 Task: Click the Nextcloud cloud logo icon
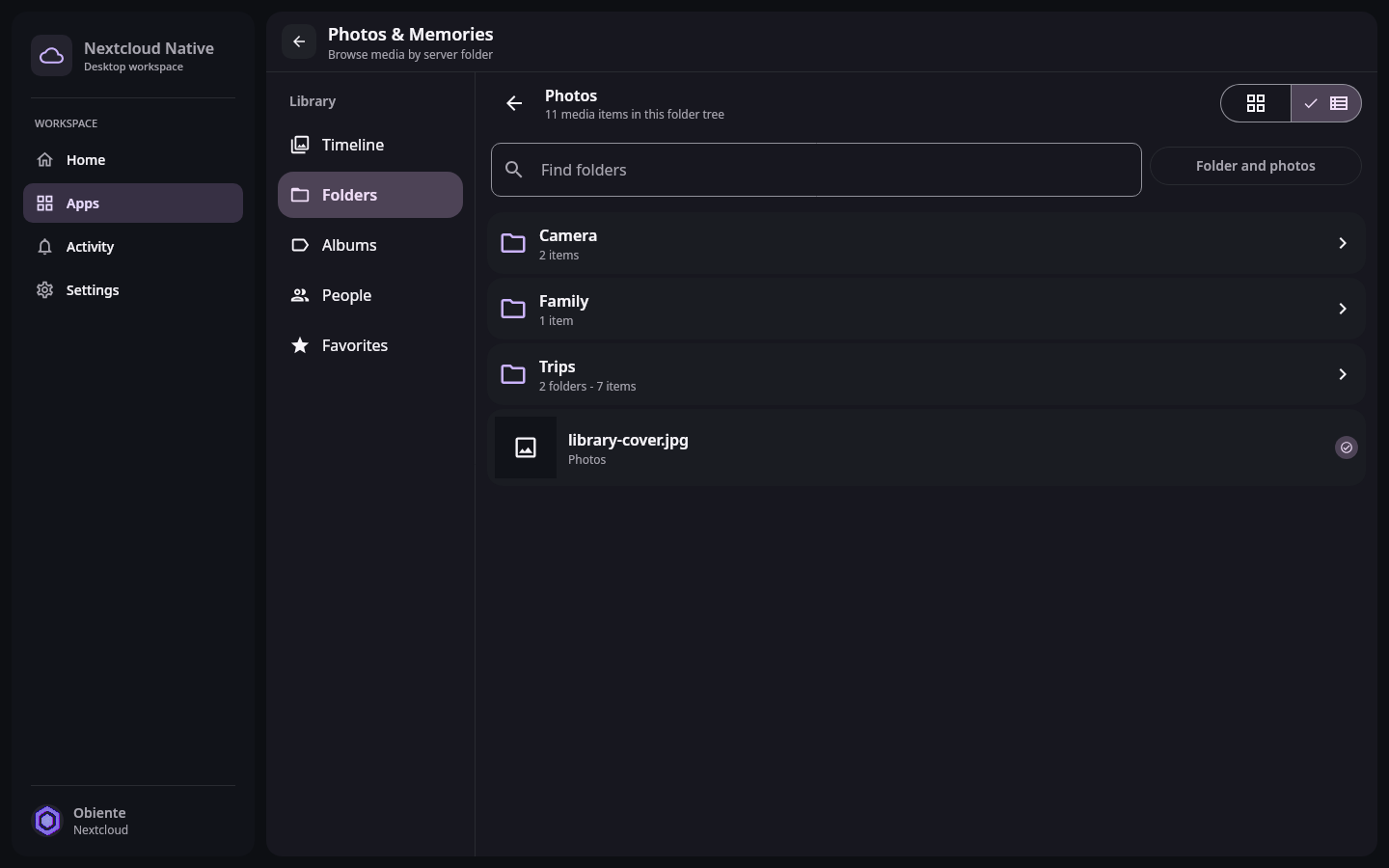pos(51,56)
